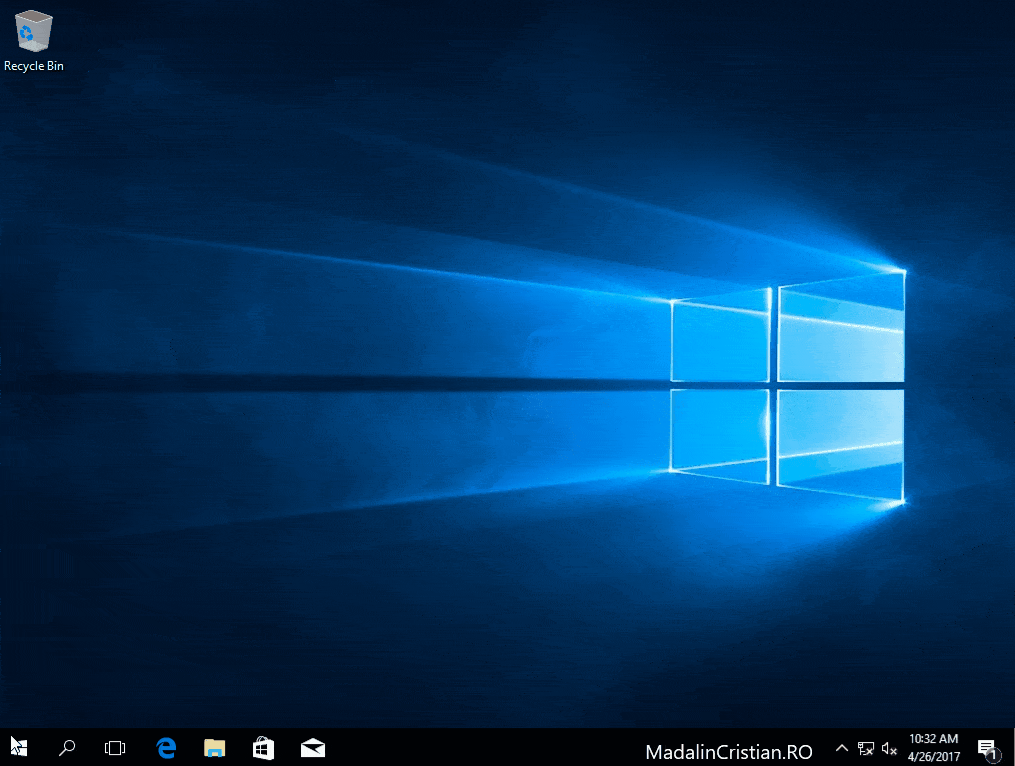The image size is (1015, 766).
Task: Open the Recycle Bin desktop icon
Action: point(33,40)
